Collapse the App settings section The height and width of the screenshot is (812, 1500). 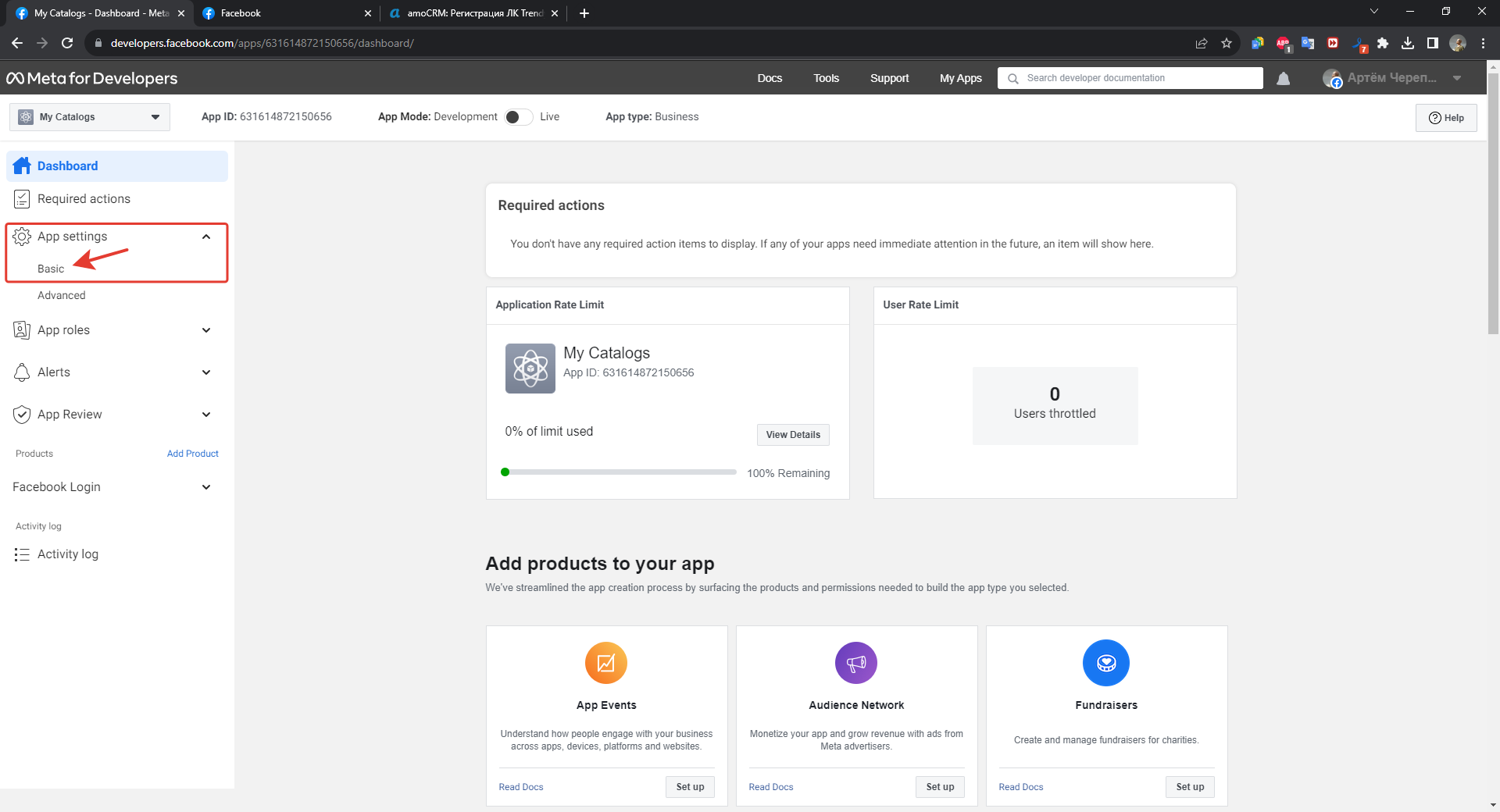(x=206, y=237)
